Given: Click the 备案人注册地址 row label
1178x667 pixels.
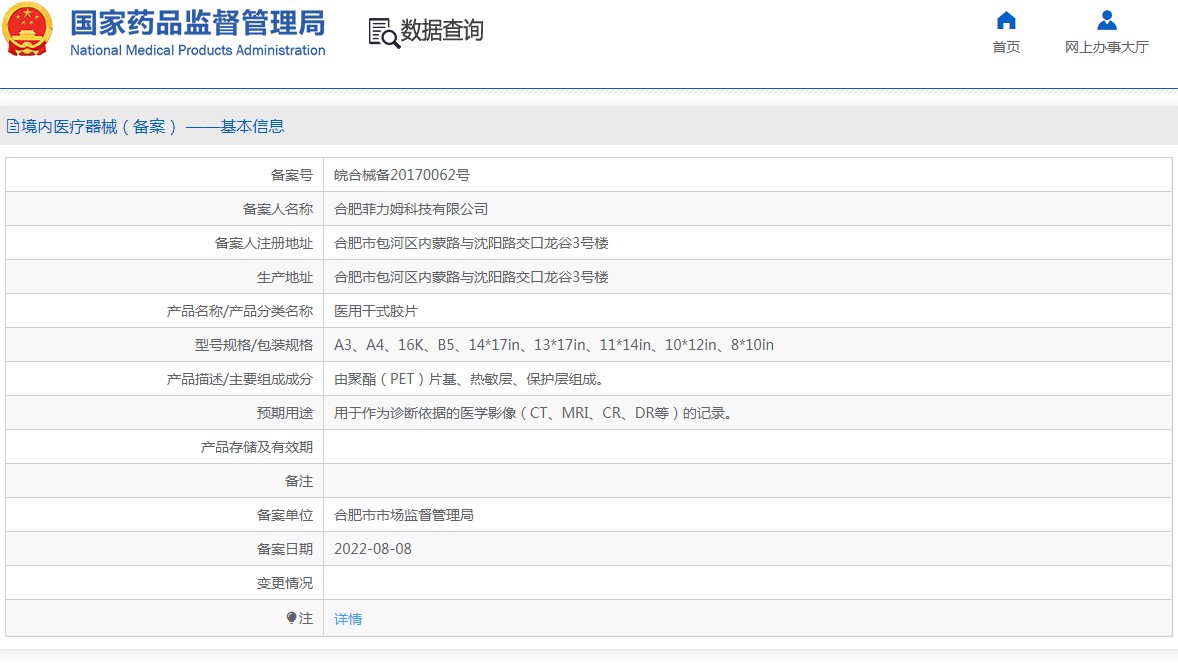Looking at the screenshot, I should (263, 243).
